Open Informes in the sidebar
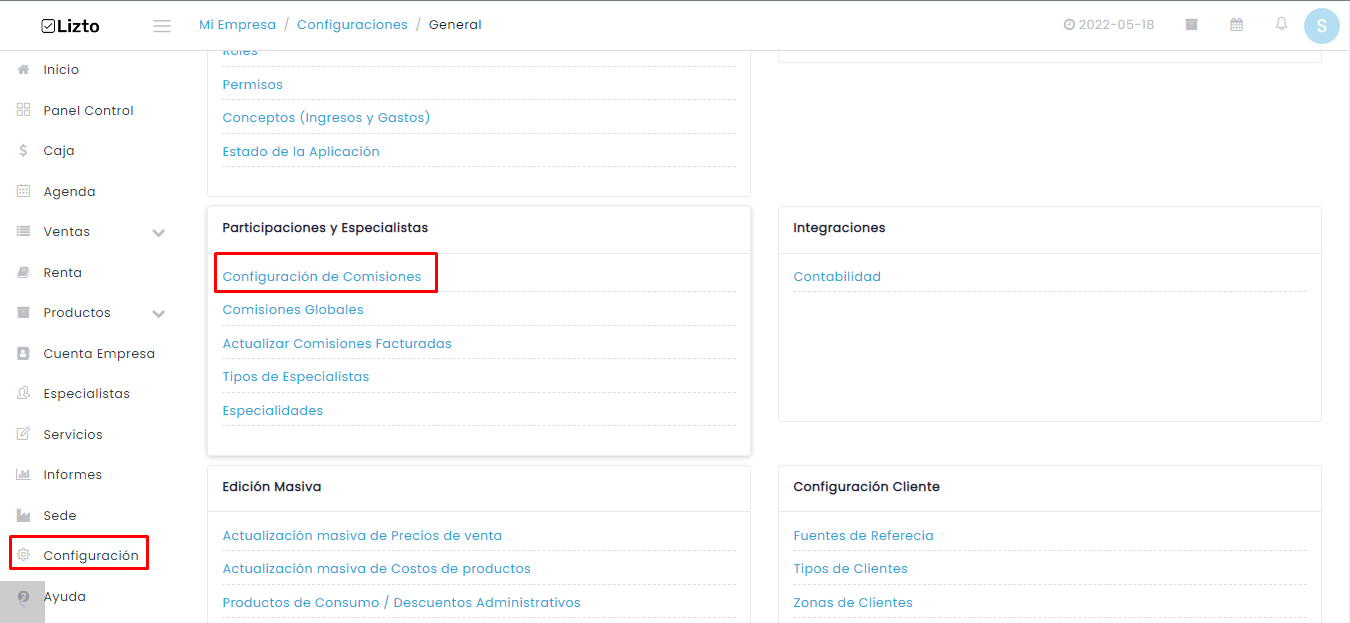 click(x=72, y=475)
